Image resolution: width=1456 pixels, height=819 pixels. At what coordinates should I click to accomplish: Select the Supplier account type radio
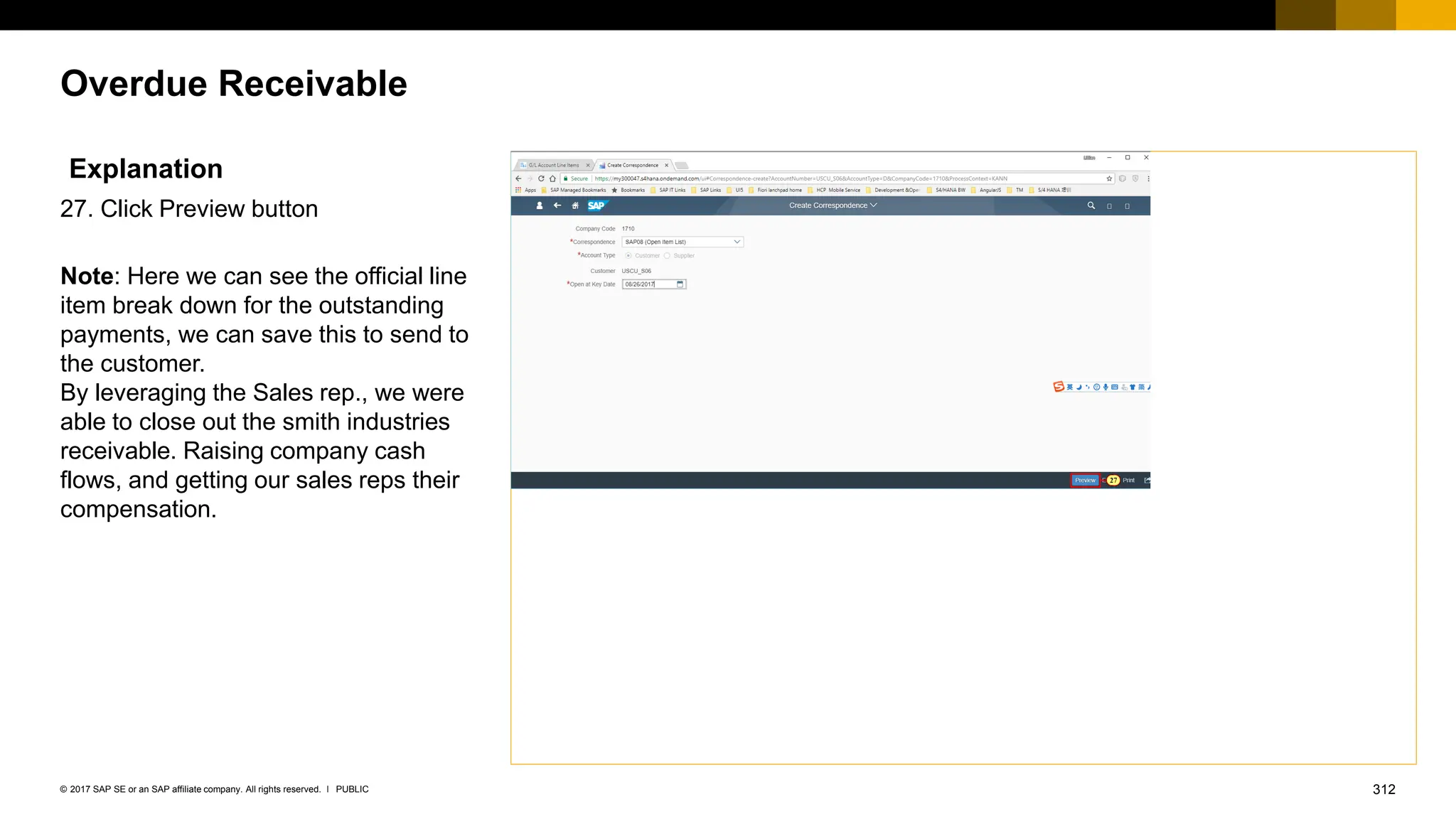[x=667, y=256]
